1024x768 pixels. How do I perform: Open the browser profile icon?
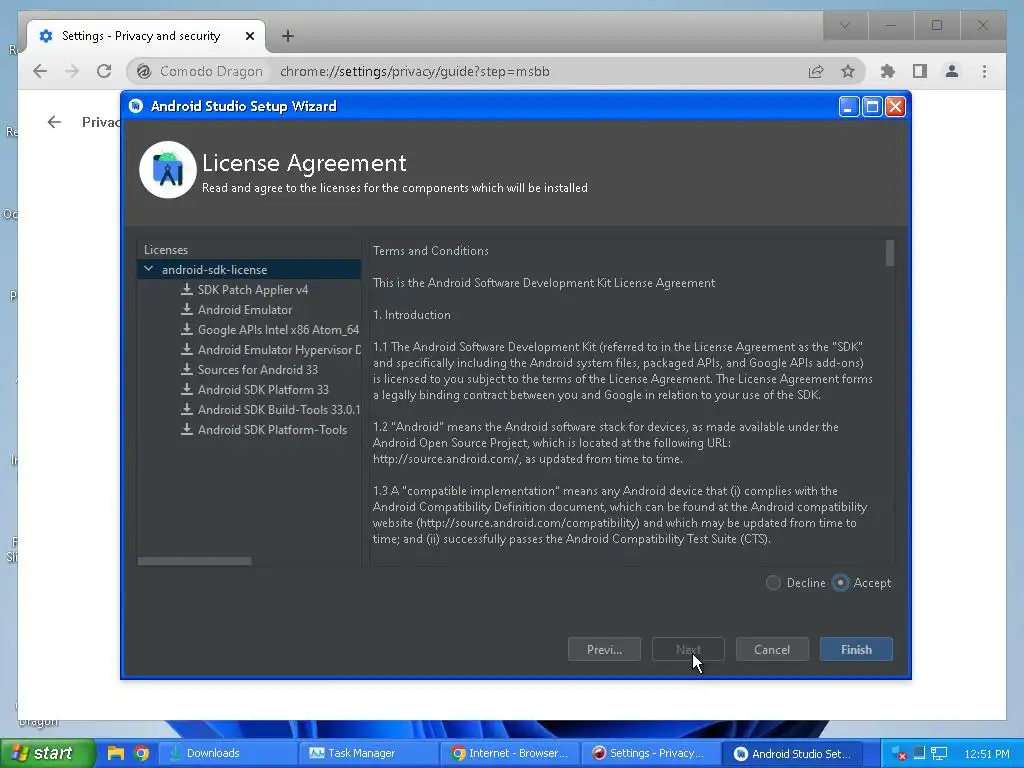click(x=952, y=71)
